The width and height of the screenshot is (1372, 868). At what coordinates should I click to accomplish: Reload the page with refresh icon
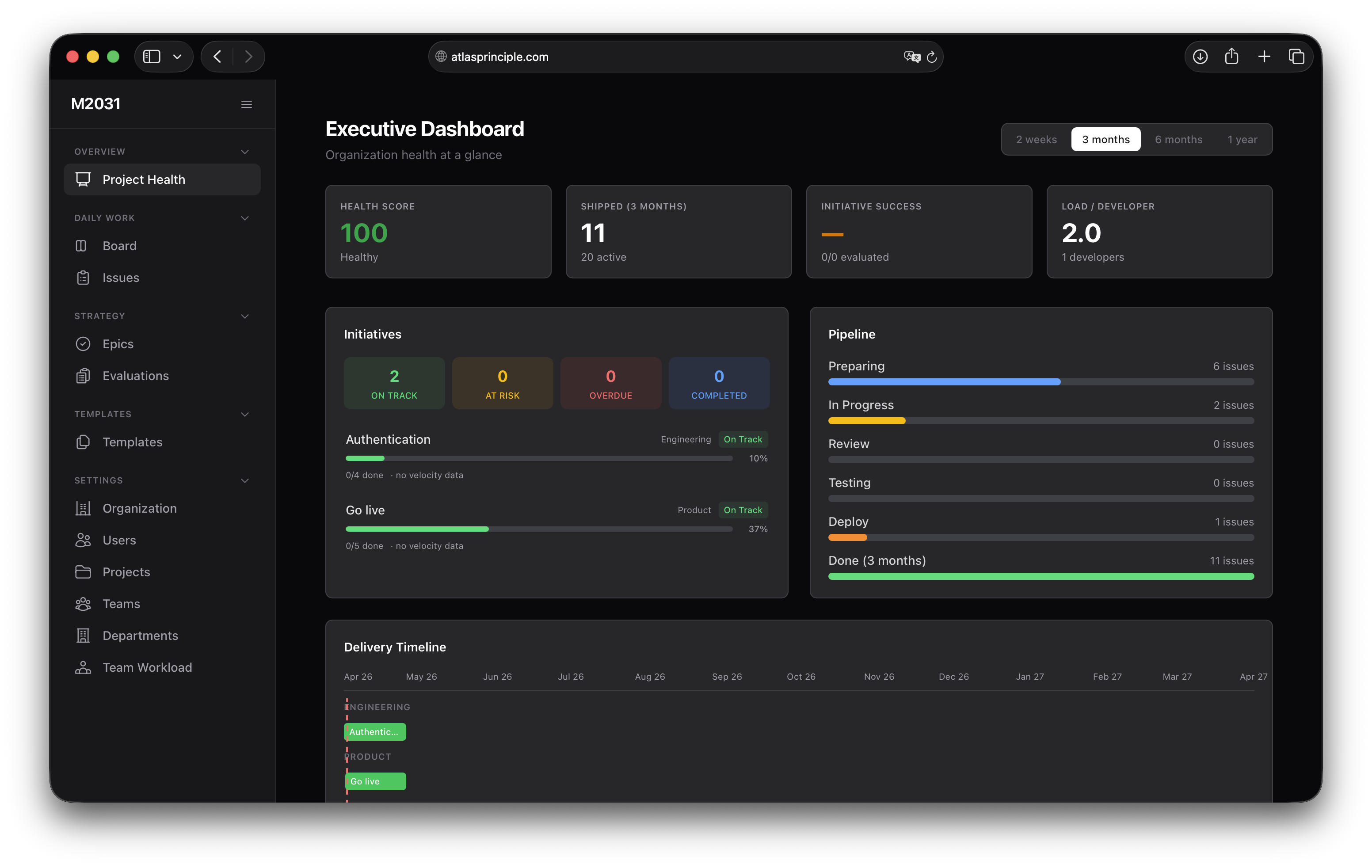tap(932, 57)
